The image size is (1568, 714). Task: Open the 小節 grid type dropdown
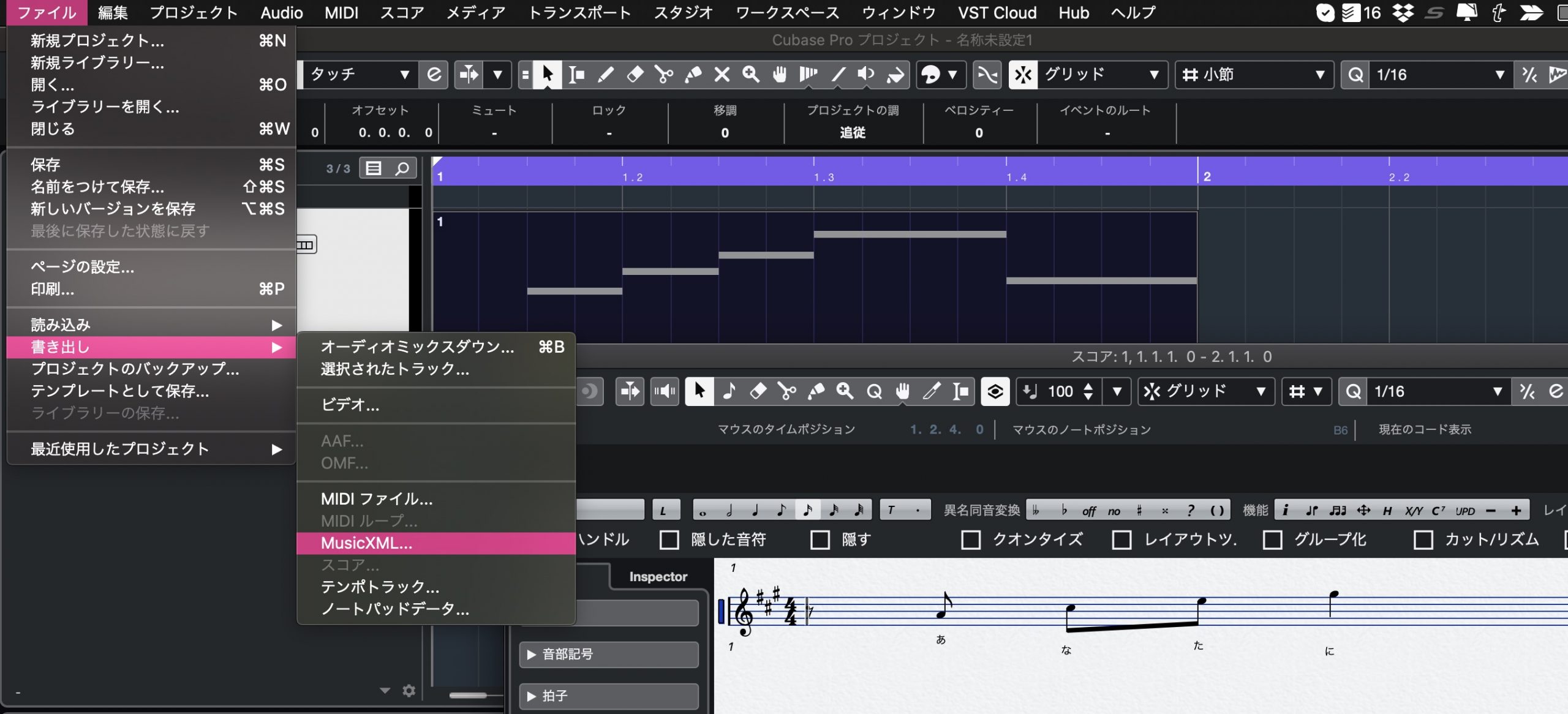(x=1254, y=75)
